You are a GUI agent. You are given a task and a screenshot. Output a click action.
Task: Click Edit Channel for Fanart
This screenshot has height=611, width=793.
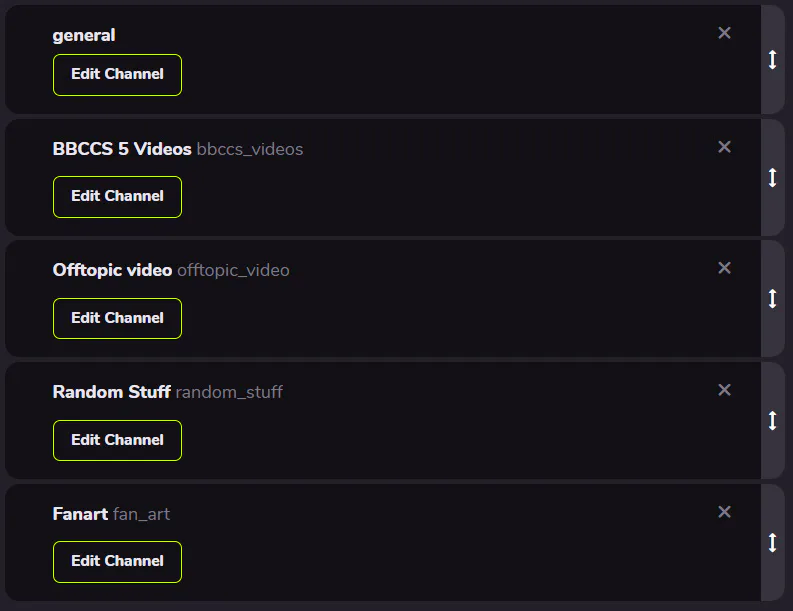(x=117, y=562)
